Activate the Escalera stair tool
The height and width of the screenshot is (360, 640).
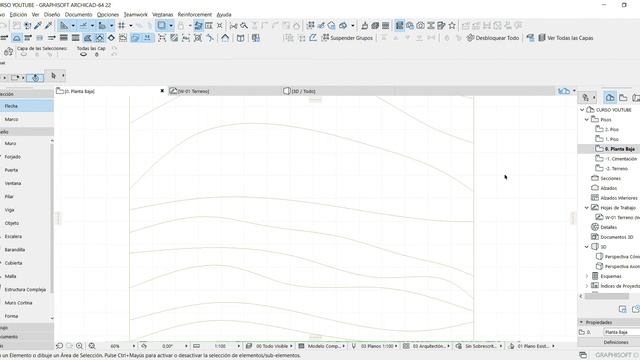pyautogui.click(x=25, y=236)
